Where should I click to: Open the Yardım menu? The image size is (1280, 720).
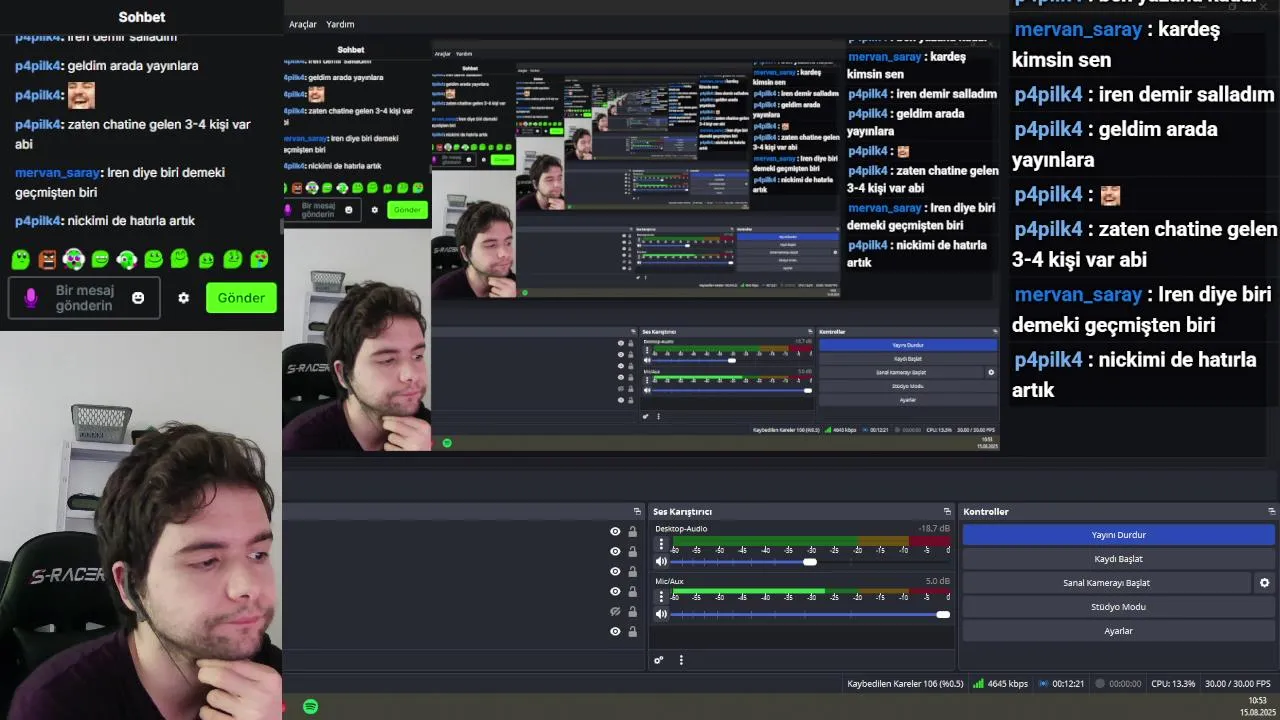340,24
